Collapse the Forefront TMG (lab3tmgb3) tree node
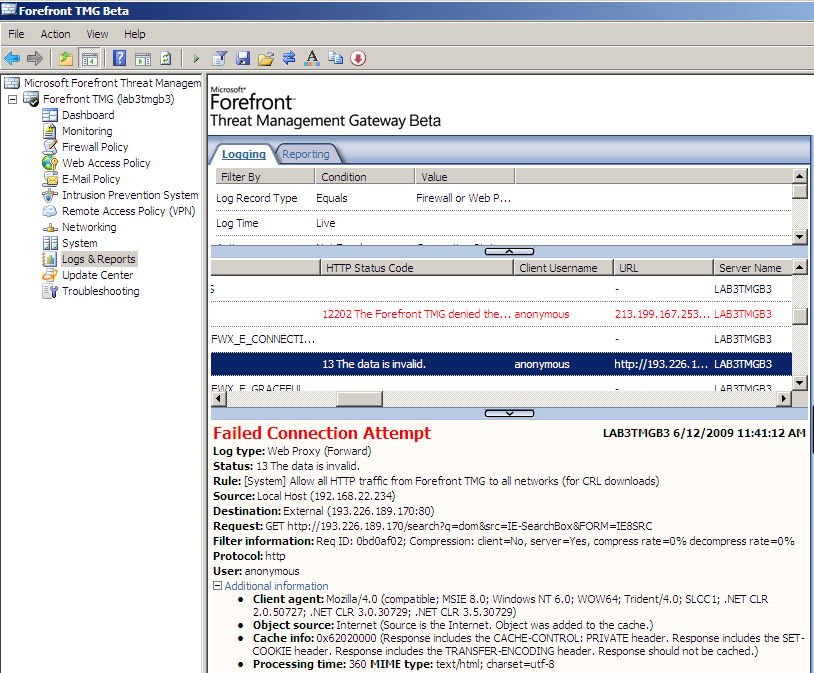The width and height of the screenshot is (814, 673). click(12, 99)
